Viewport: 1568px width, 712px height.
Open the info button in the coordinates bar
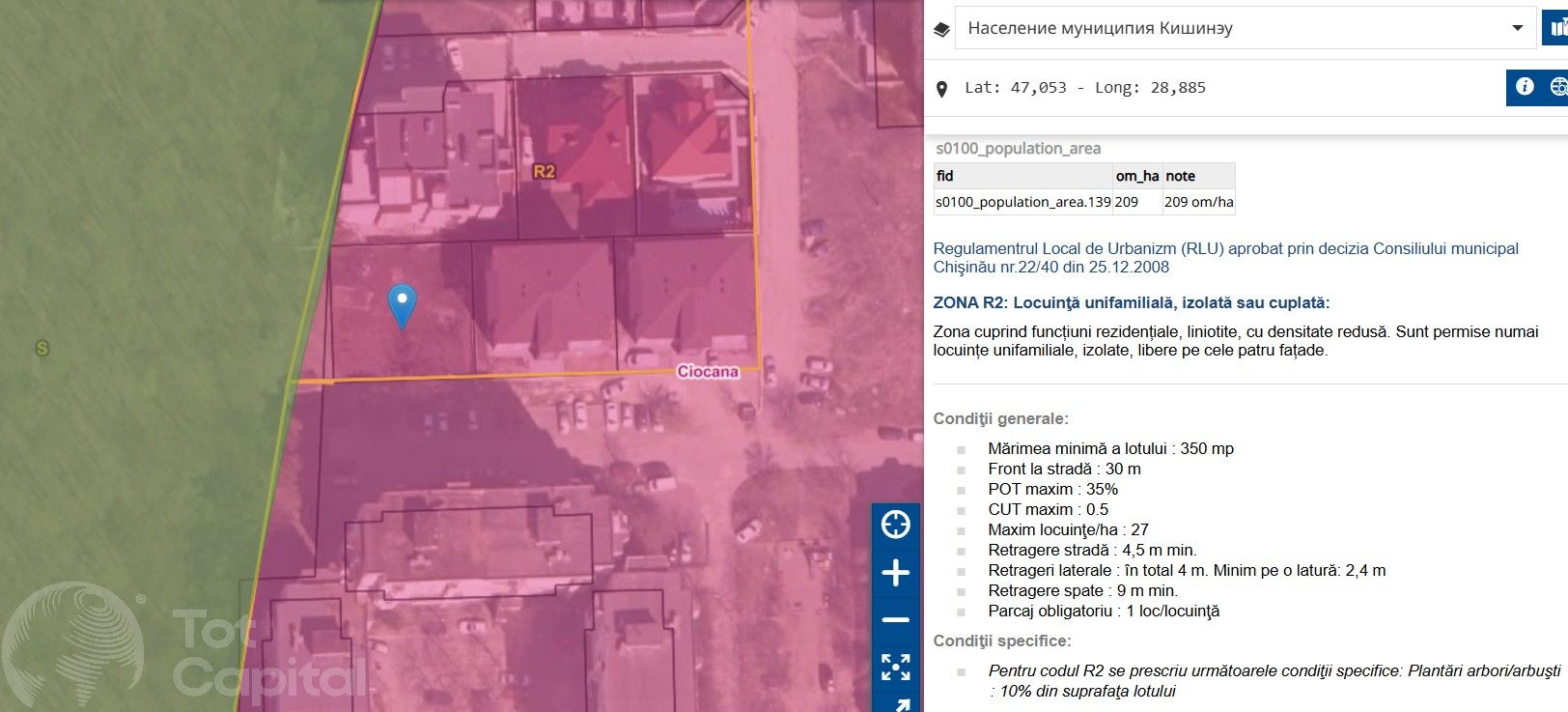click(x=1525, y=87)
